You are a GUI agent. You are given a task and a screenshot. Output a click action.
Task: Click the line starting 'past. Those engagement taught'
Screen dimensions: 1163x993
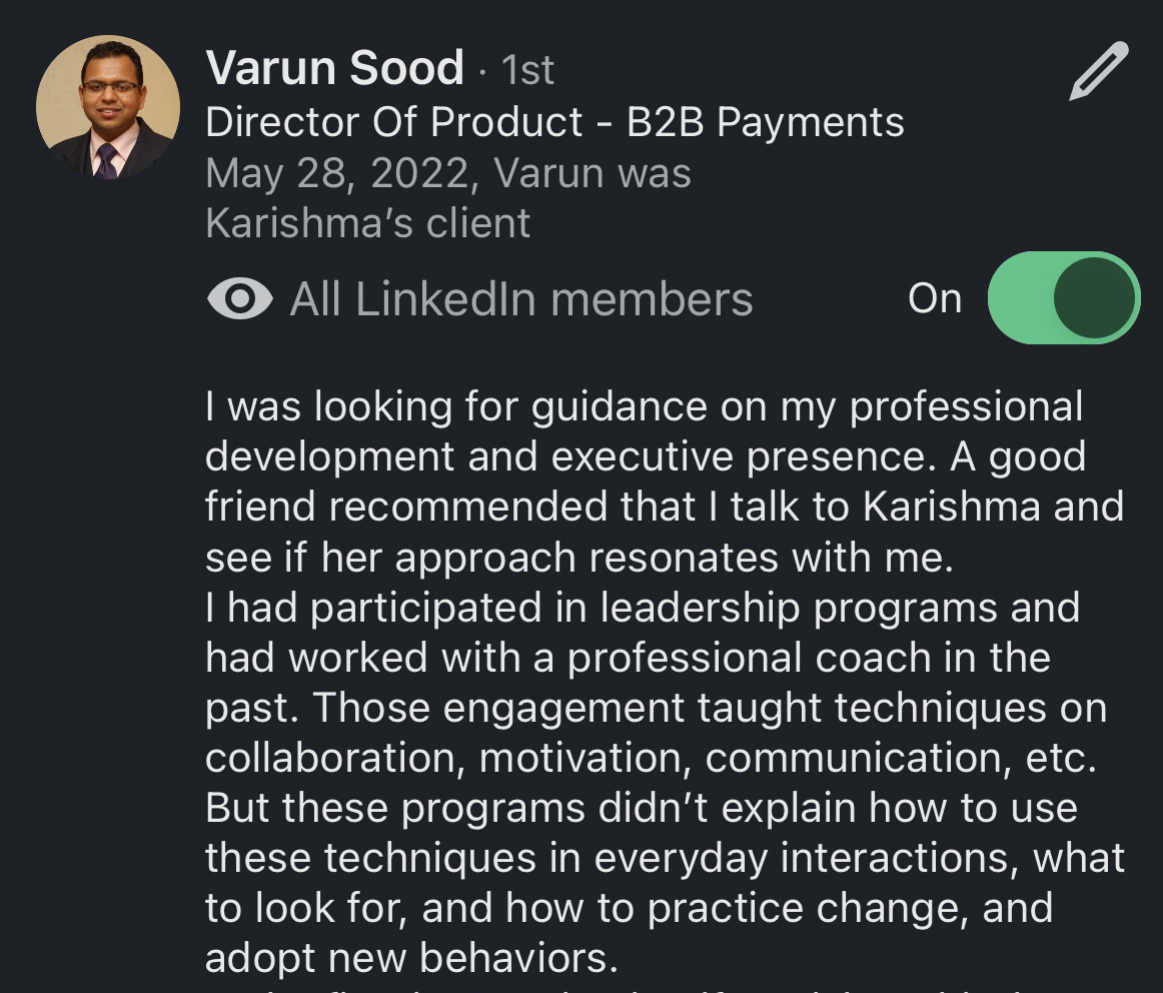655,708
